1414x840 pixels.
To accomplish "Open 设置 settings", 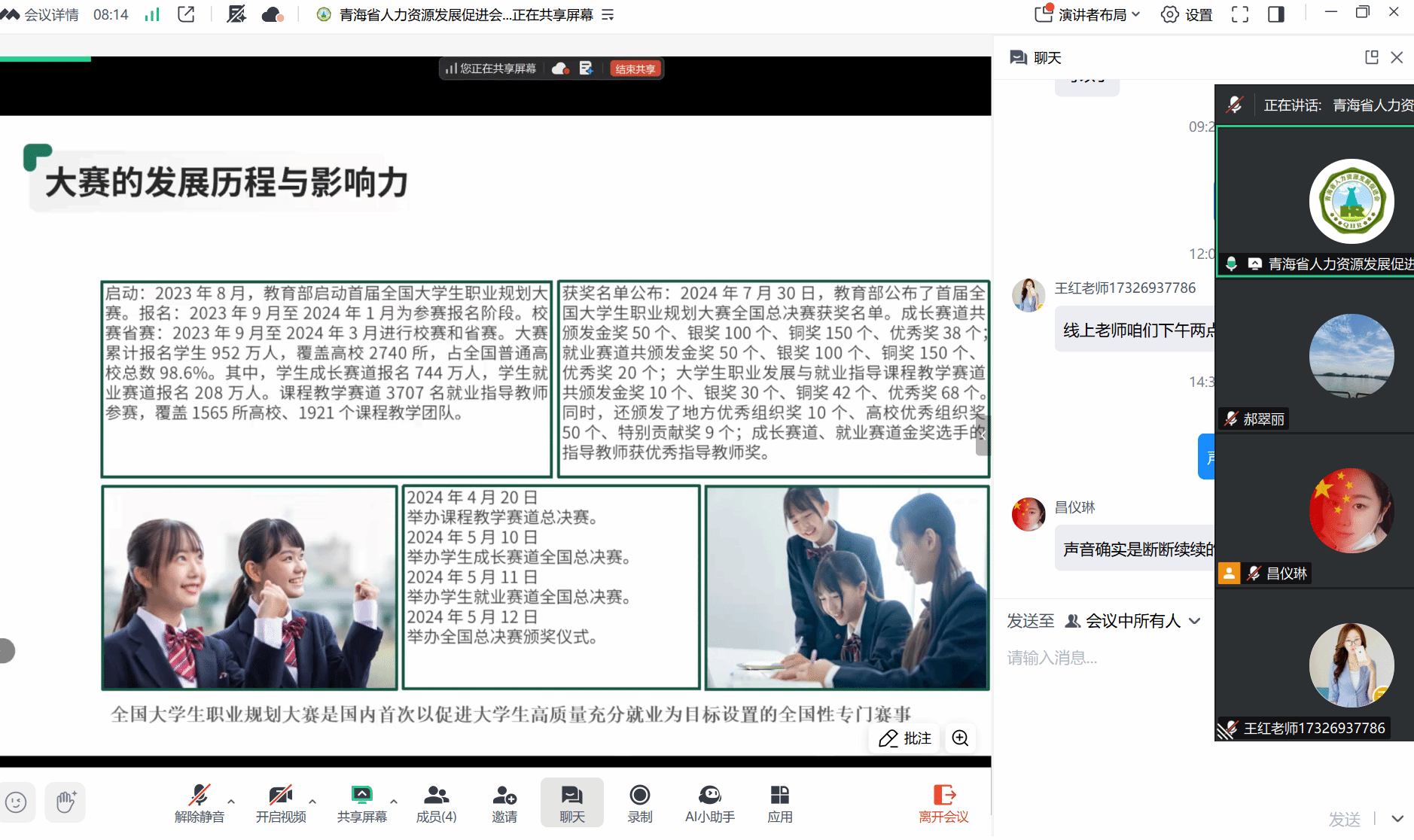I will [x=1187, y=14].
